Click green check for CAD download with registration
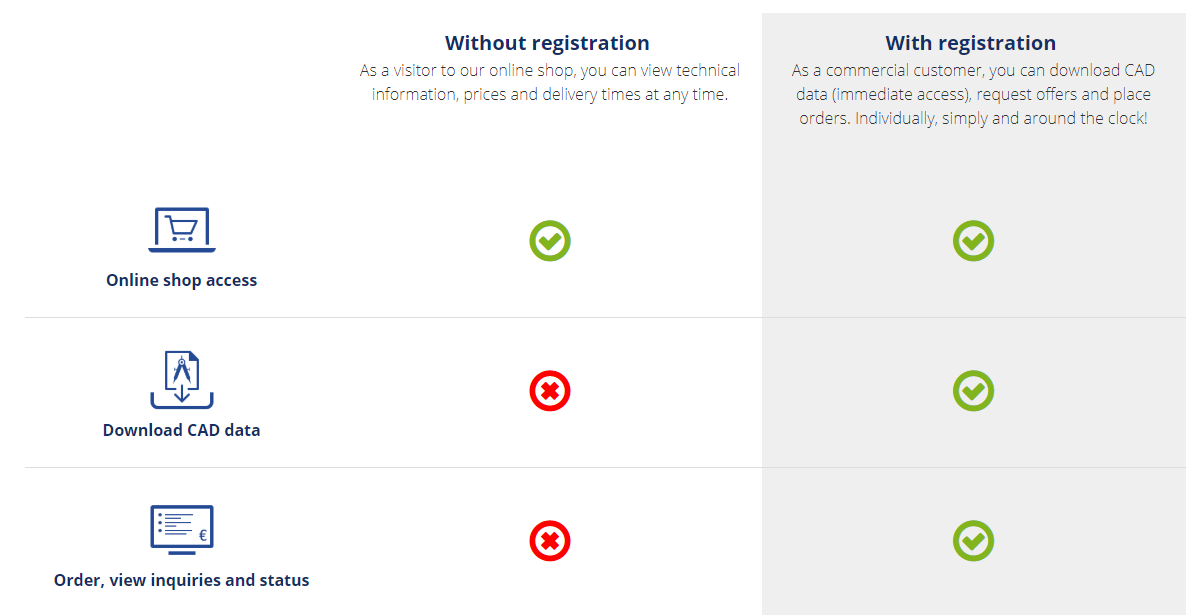 coord(973,391)
